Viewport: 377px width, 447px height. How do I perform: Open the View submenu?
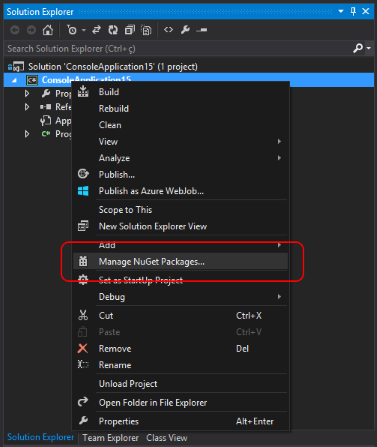[x=180, y=142]
